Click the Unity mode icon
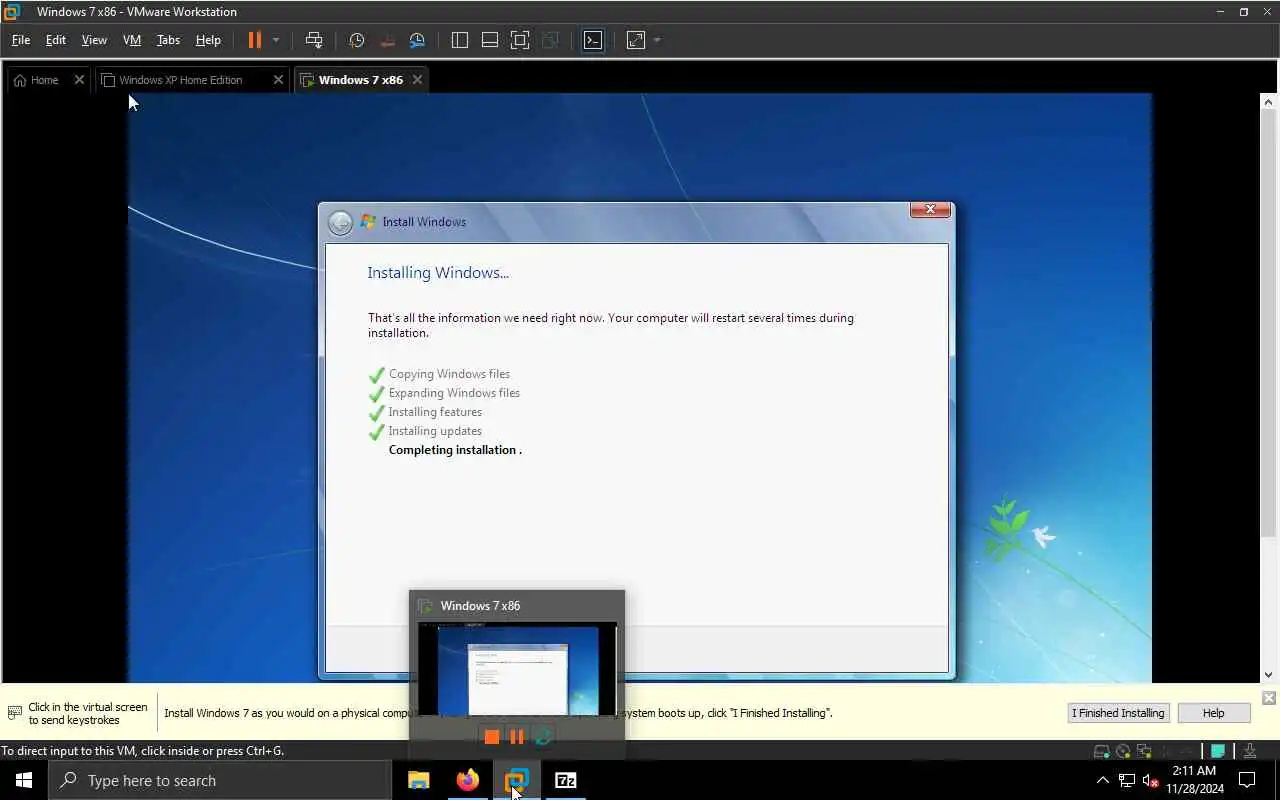This screenshot has height=800, width=1280. coord(550,40)
